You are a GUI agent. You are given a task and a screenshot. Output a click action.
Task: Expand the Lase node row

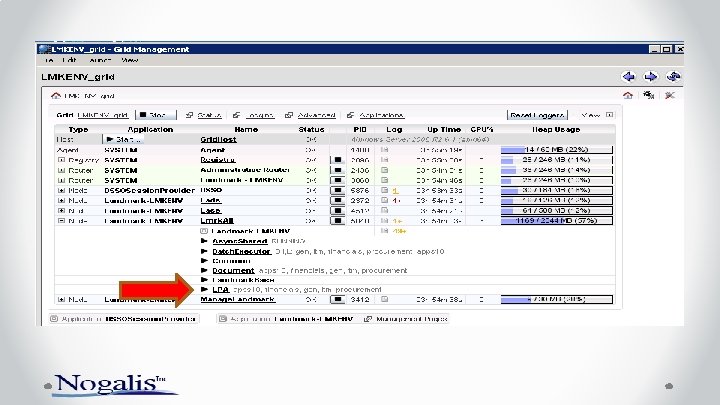(x=61, y=210)
